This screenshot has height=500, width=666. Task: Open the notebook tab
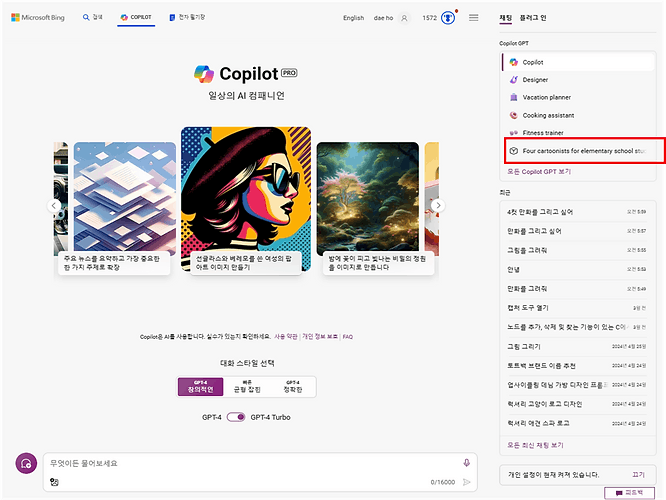tap(187, 17)
